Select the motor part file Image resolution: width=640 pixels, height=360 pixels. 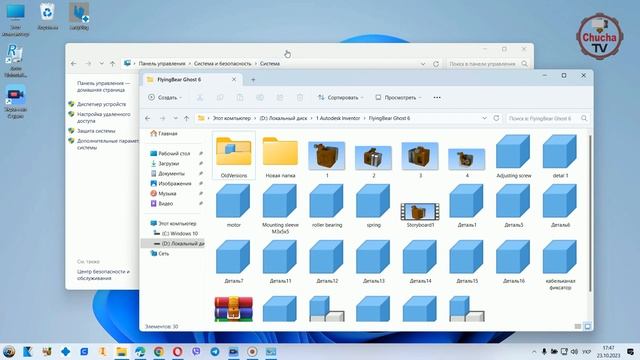[x=233, y=205]
